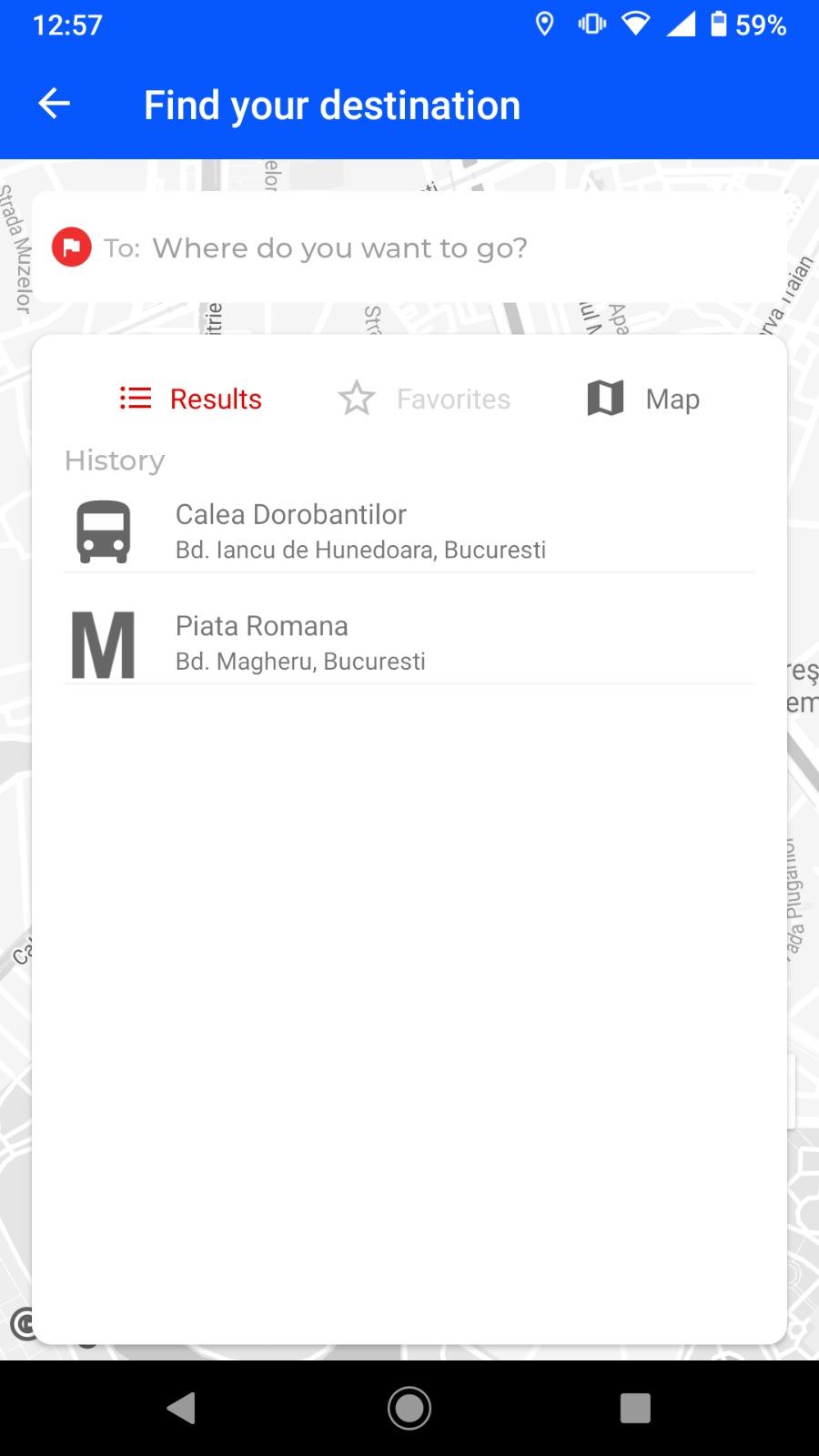Tap the Android recent apps button
This screenshot has height=1456, width=819.
point(635,1408)
